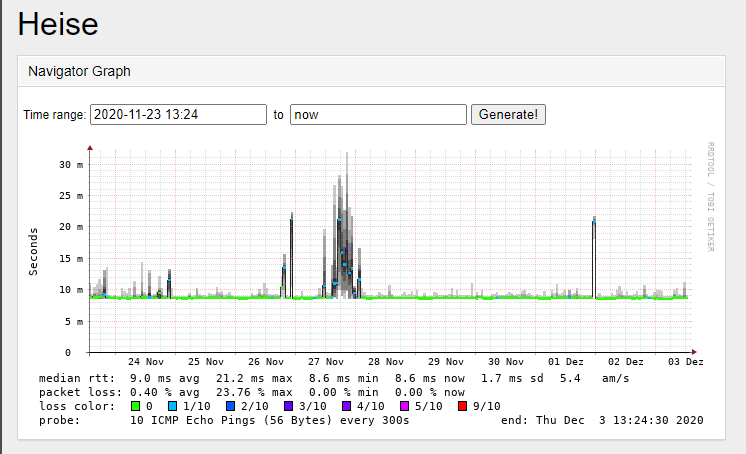Click the purple 4/10 loss swatch

(x=346, y=406)
